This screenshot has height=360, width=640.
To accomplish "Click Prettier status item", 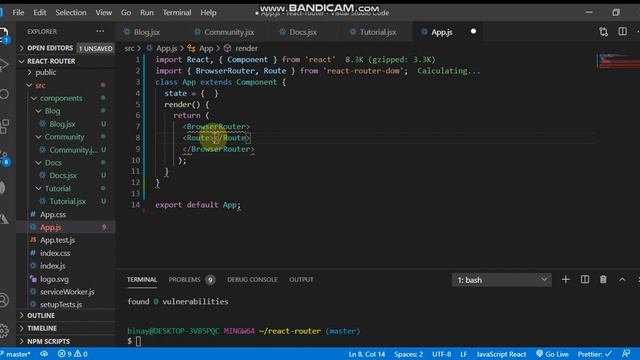I will click(x=594, y=354).
